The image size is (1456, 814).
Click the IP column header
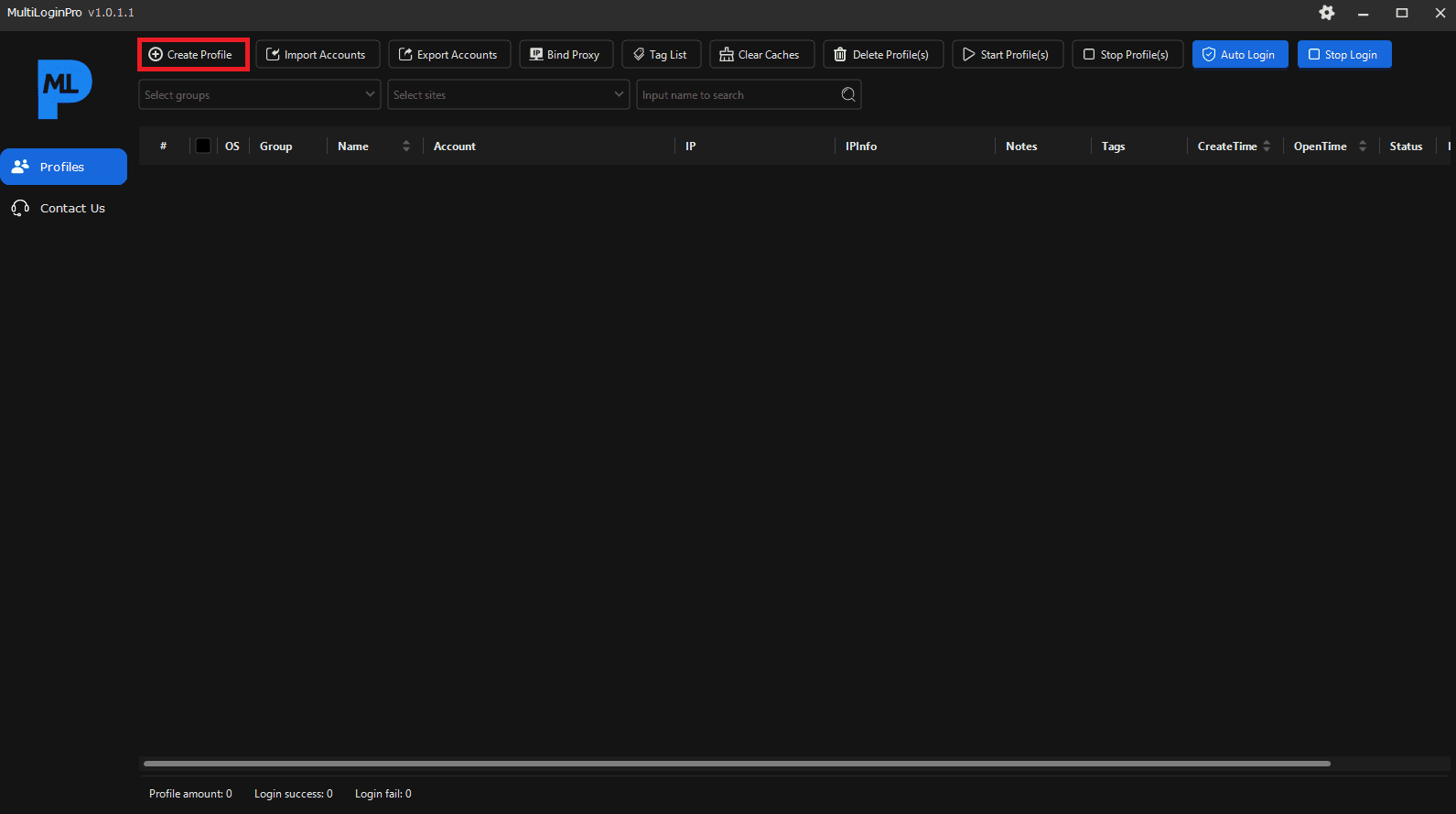(x=691, y=147)
